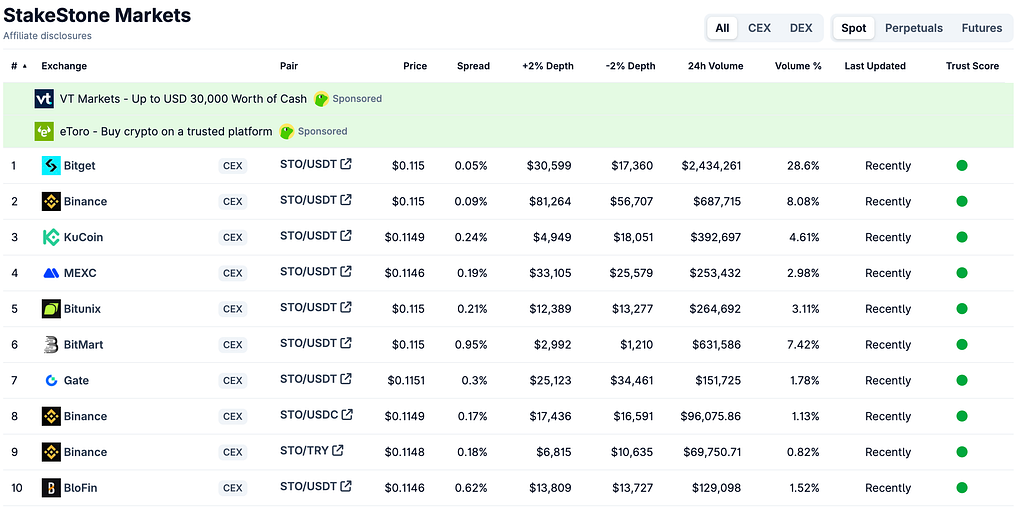Click the BloFin logo icon
The image size is (1024, 515).
pos(51,488)
